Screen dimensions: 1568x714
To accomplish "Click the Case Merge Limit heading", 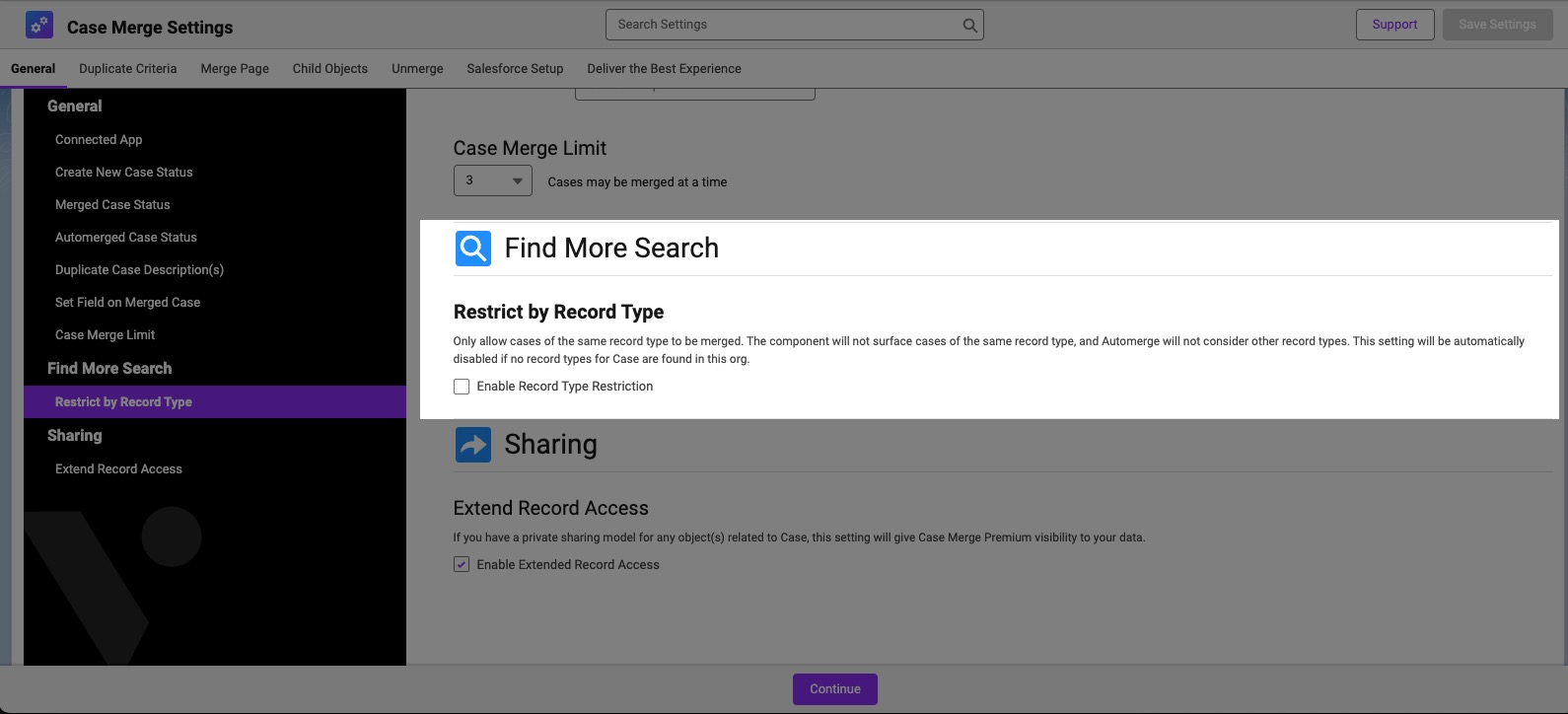I will pyautogui.click(x=531, y=149).
